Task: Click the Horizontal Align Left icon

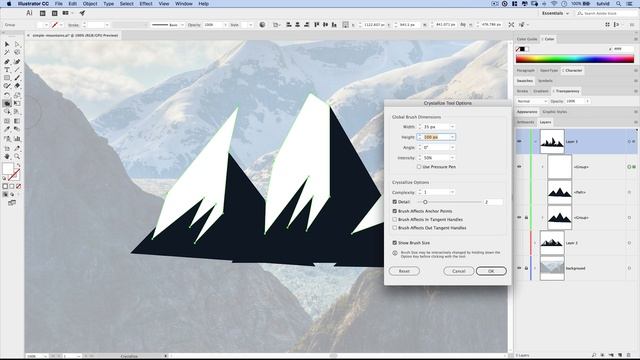Action: pos(289,25)
